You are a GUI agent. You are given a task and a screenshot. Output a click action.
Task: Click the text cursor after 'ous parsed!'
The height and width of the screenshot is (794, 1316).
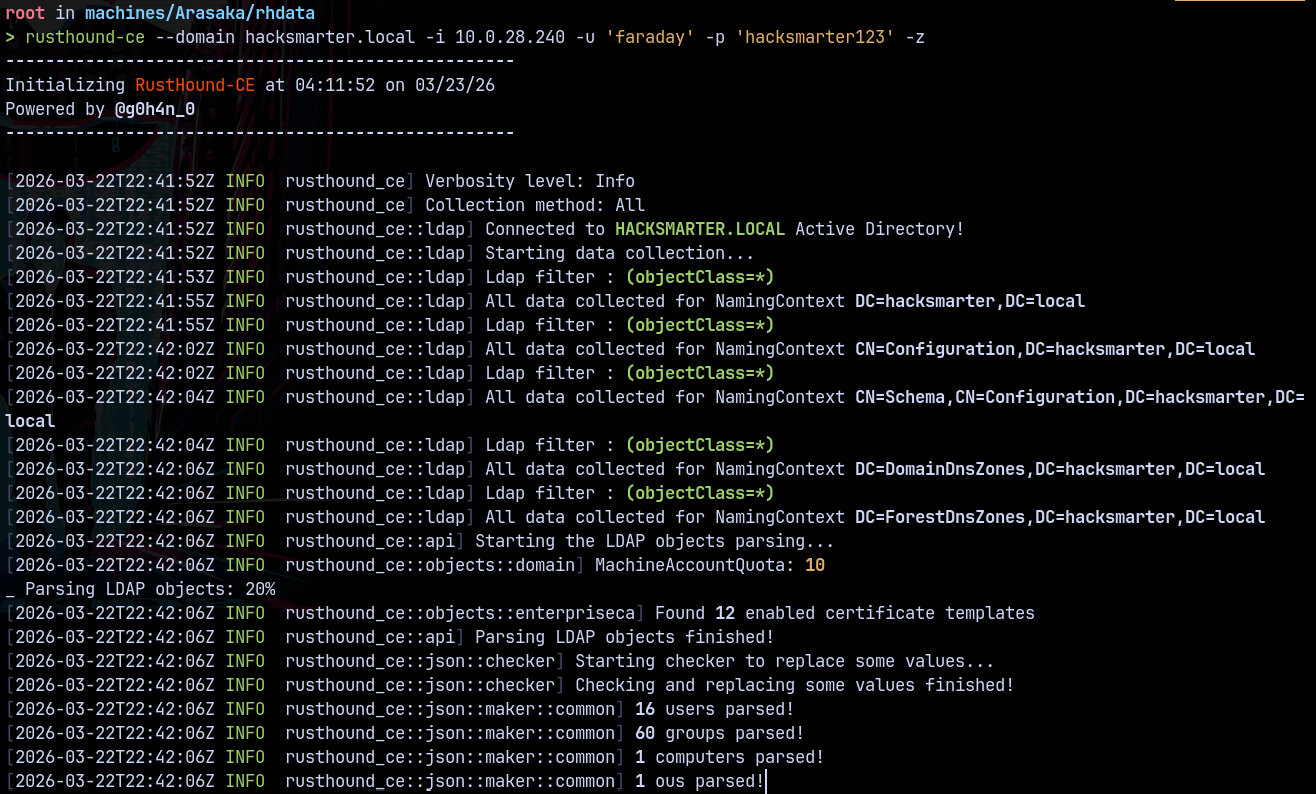coord(767,781)
